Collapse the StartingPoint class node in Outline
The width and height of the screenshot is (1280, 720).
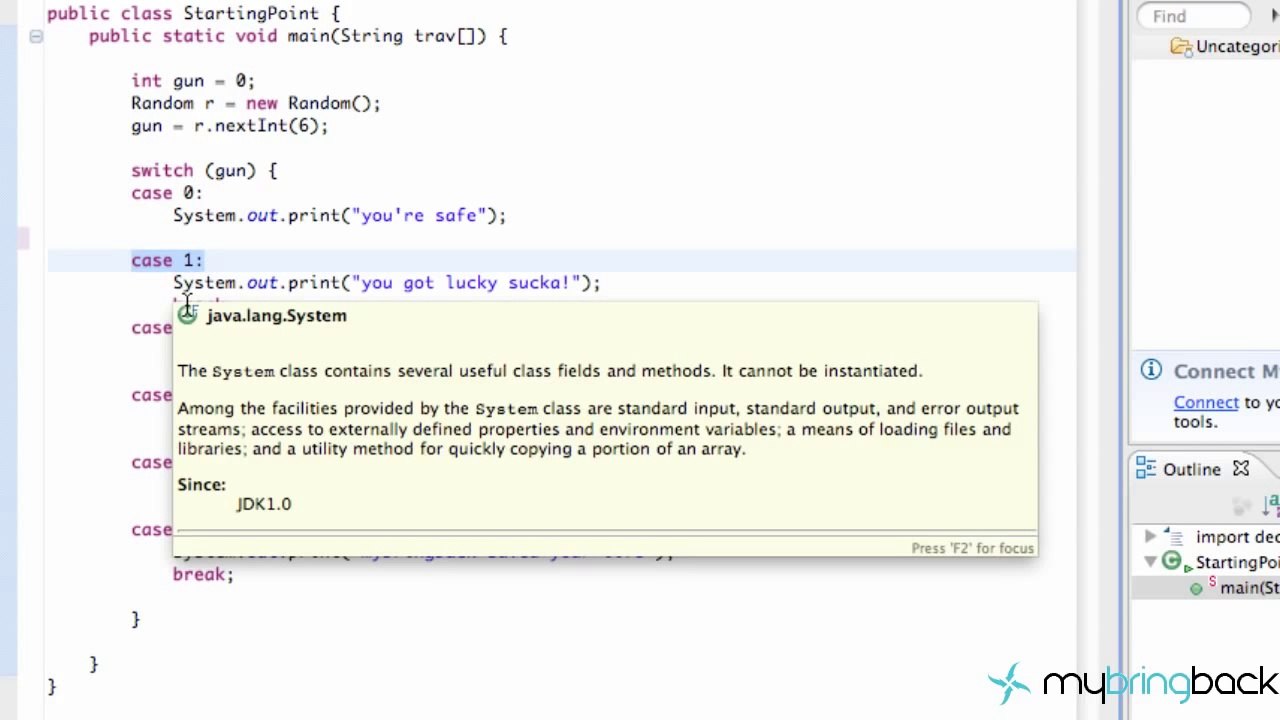point(1150,562)
